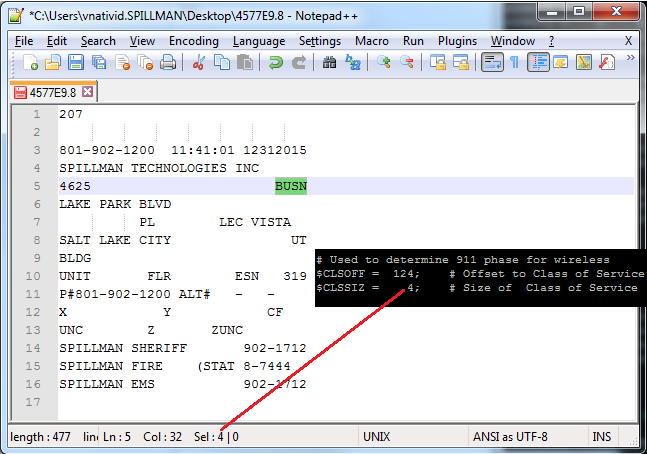Viewport: 647px width, 454px height.
Task: Open the File menu
Action: (x=24, y=41)
